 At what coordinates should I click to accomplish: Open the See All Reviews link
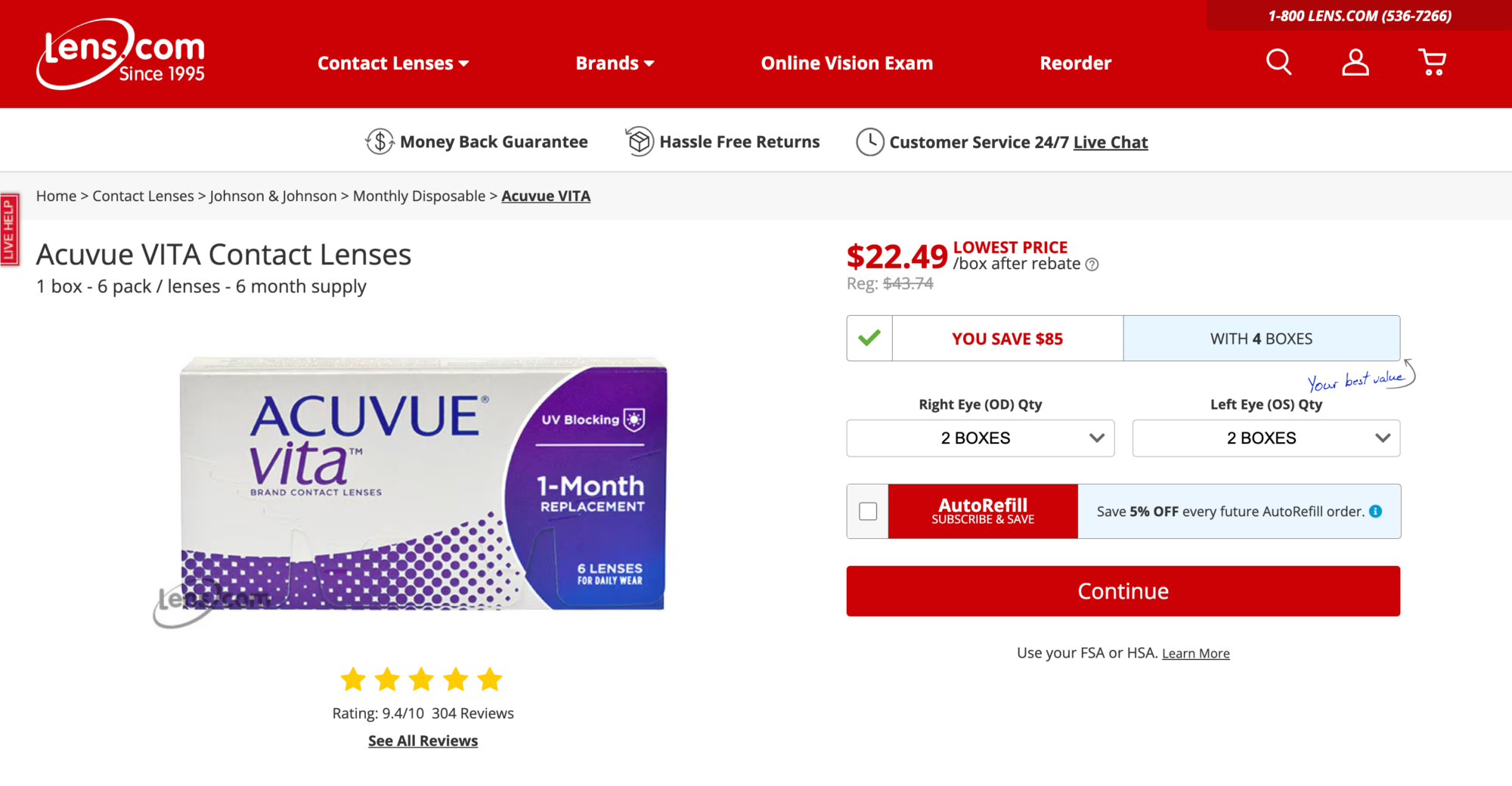point(423,741)
